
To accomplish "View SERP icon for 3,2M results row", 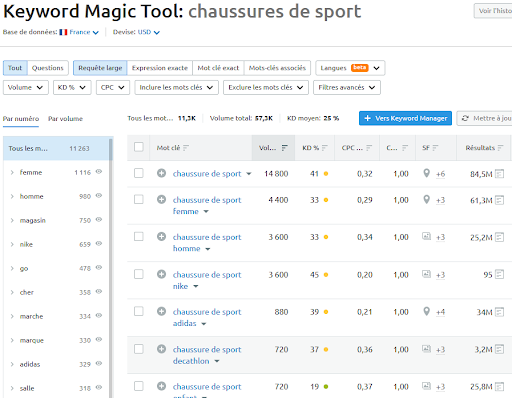I will (499, 349).
